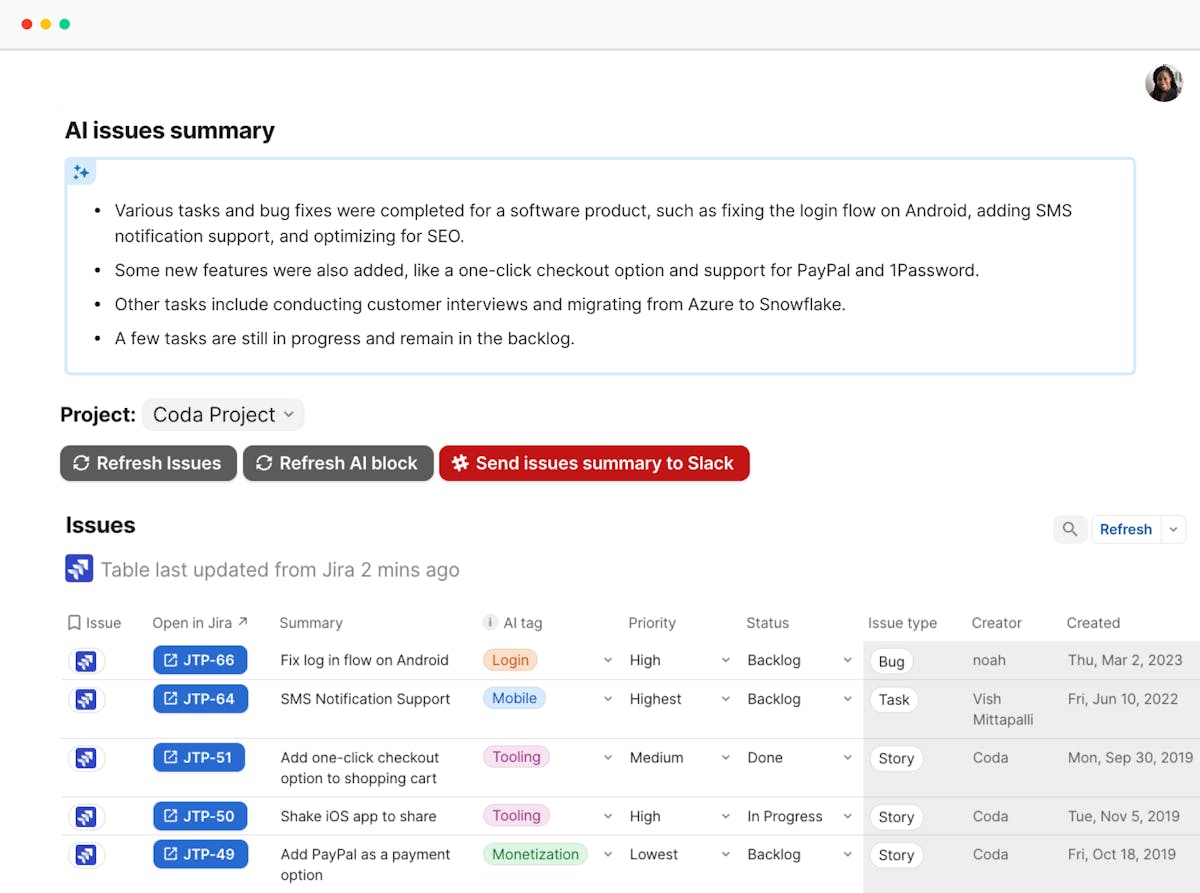Viewport: 1200px width, 893px height.
Task: Open issue JTP-66 in Jira
Action: coord(200,660)
